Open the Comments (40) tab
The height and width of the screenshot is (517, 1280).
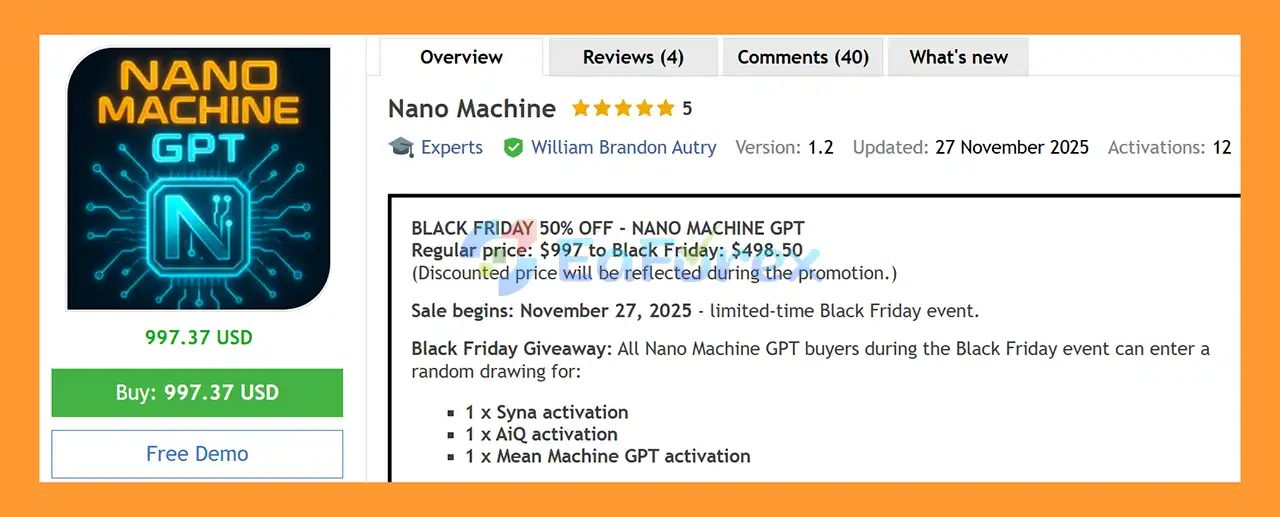coord(803,57)
